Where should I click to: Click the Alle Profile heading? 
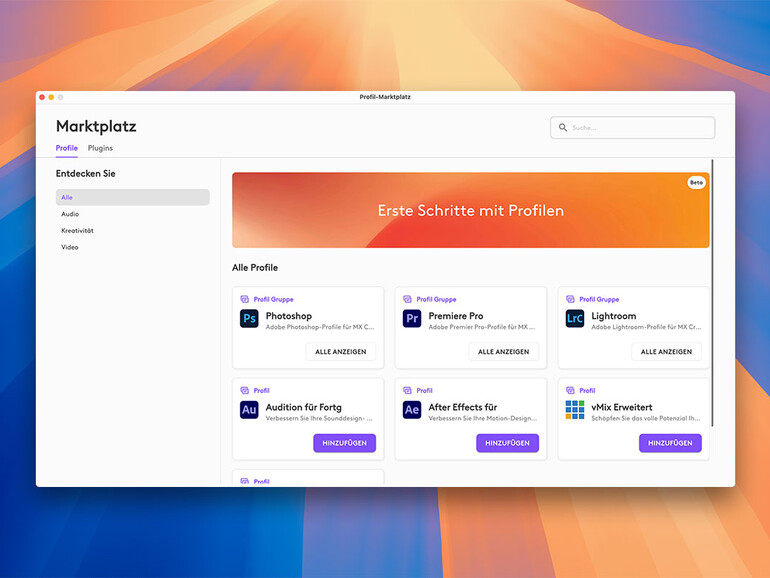pos(255,268)
